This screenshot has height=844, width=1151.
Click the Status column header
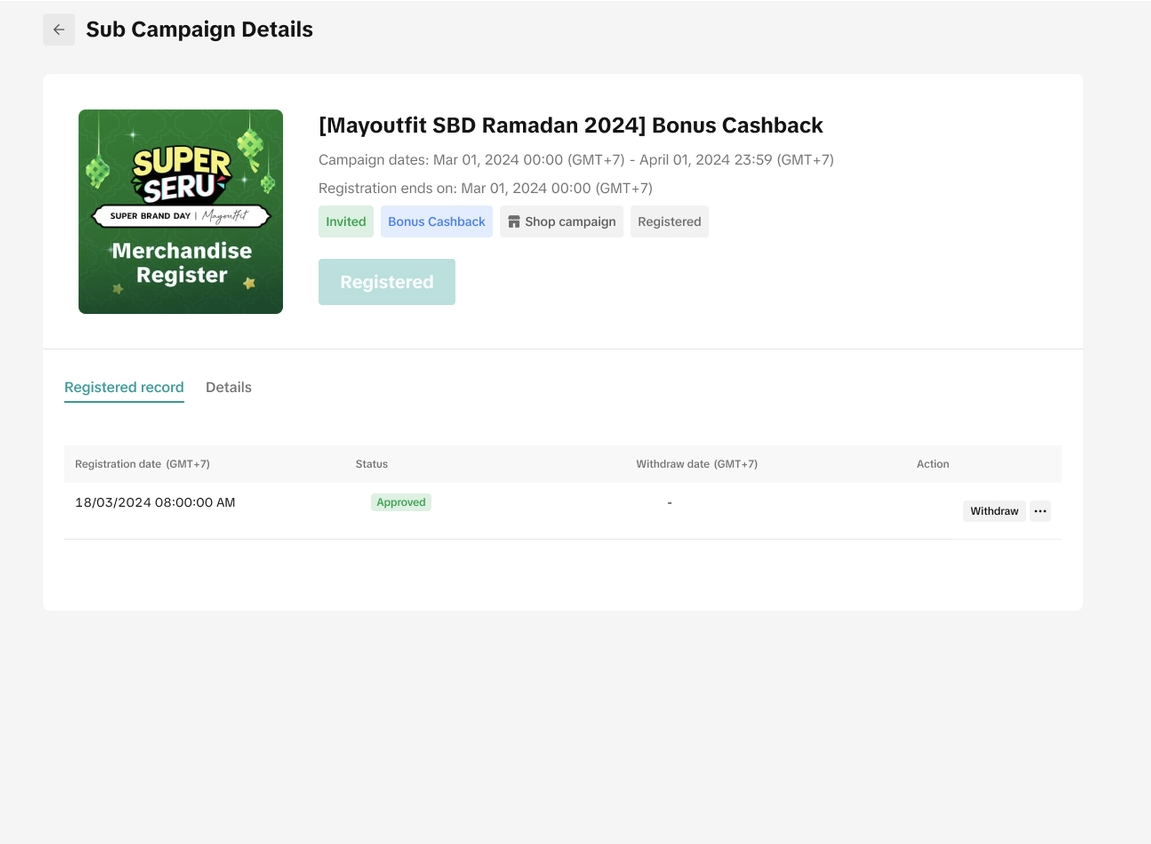(x=371, y=464)
